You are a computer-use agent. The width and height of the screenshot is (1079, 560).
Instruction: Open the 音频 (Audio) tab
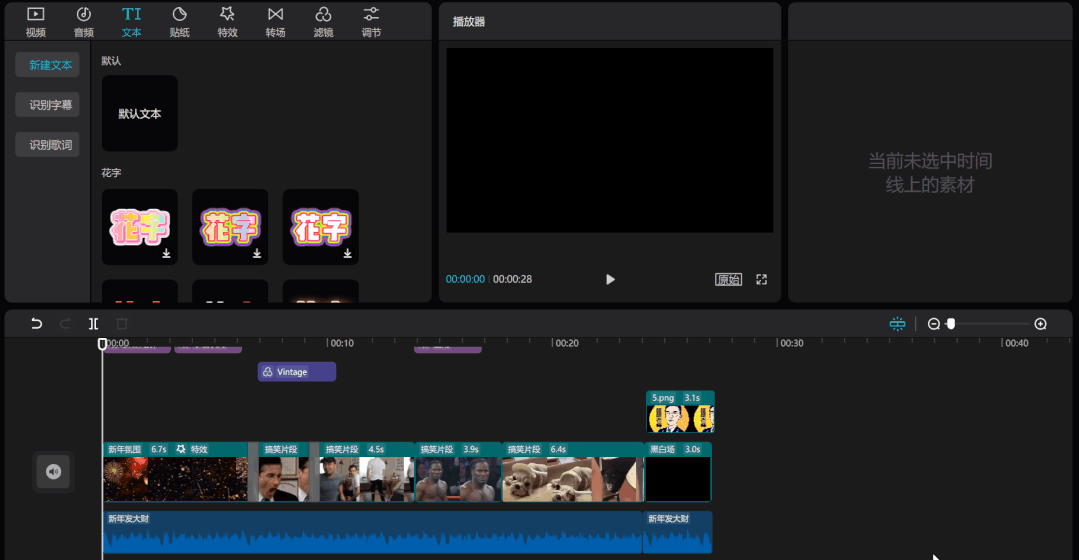tap(84, 21)
